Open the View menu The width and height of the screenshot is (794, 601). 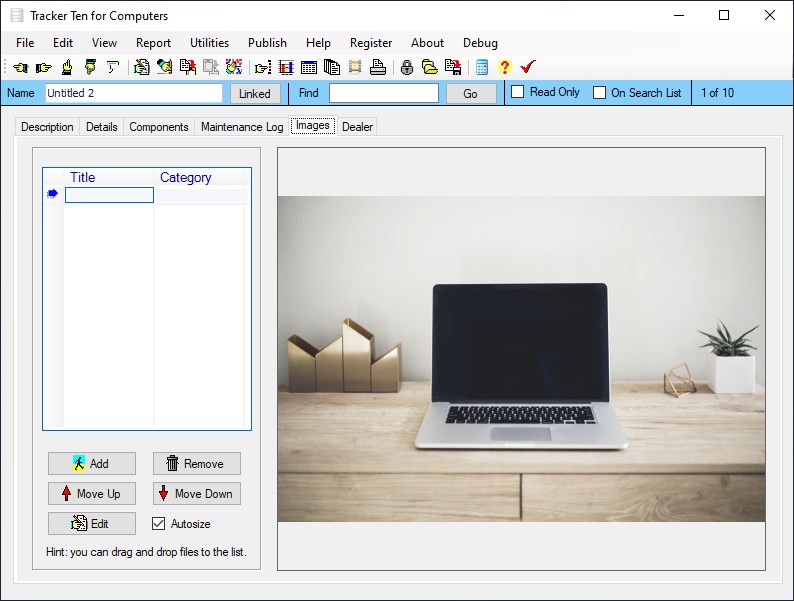pos(104,43)
